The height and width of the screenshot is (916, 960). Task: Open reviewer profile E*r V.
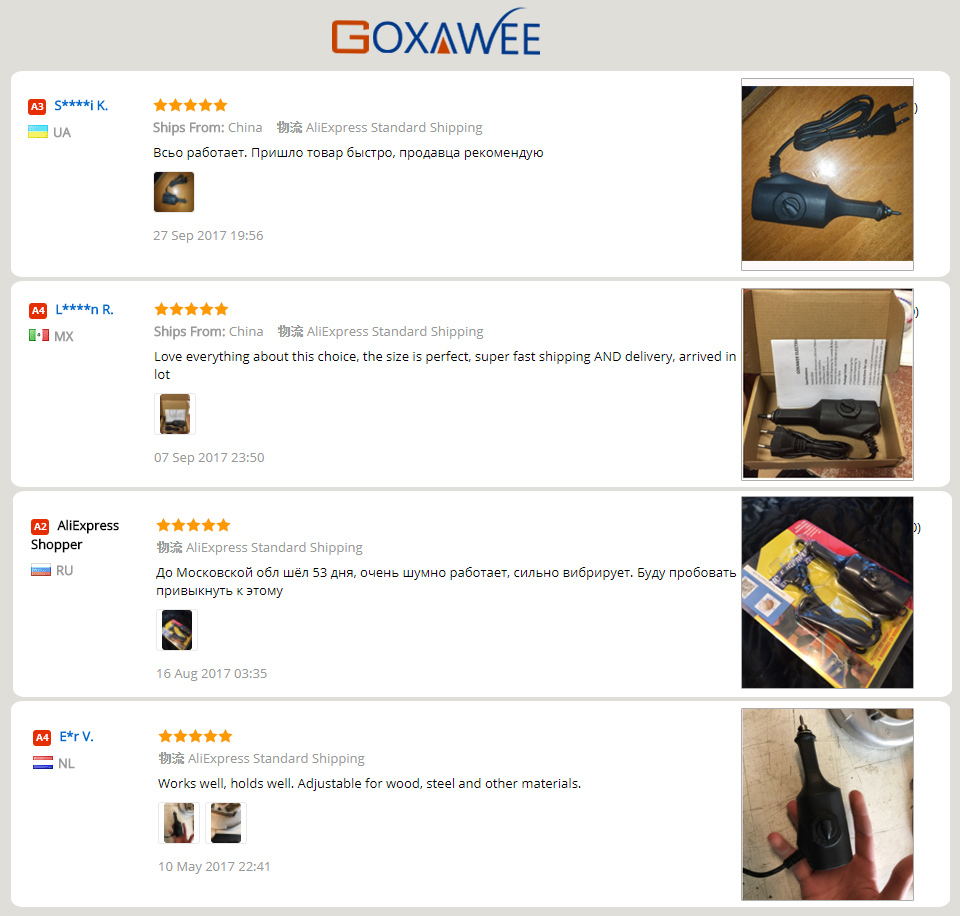(x=77, y=737)
